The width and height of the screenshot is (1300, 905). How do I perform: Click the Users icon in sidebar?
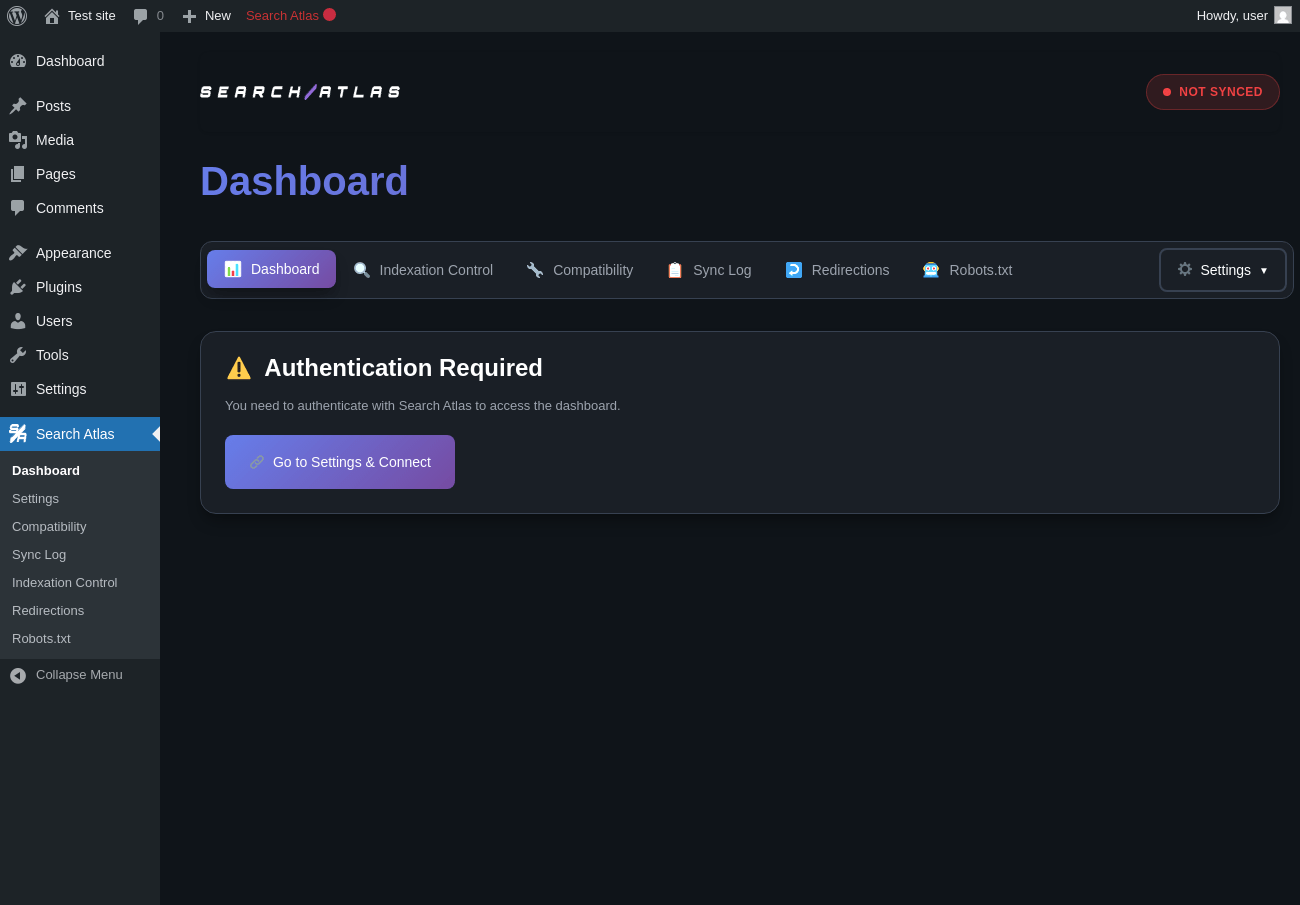[18, 321]
